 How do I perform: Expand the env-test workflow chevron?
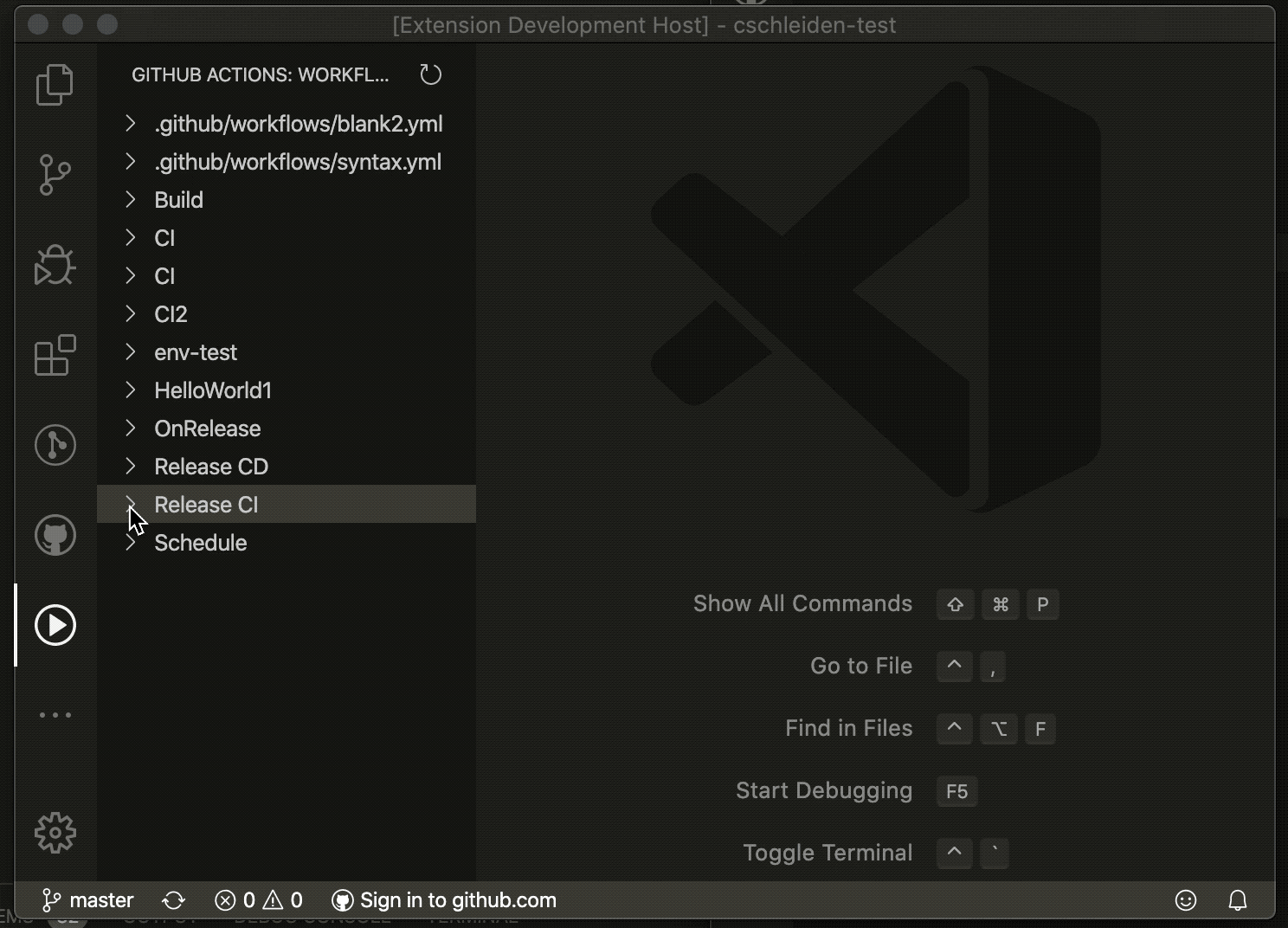[131, 352]
